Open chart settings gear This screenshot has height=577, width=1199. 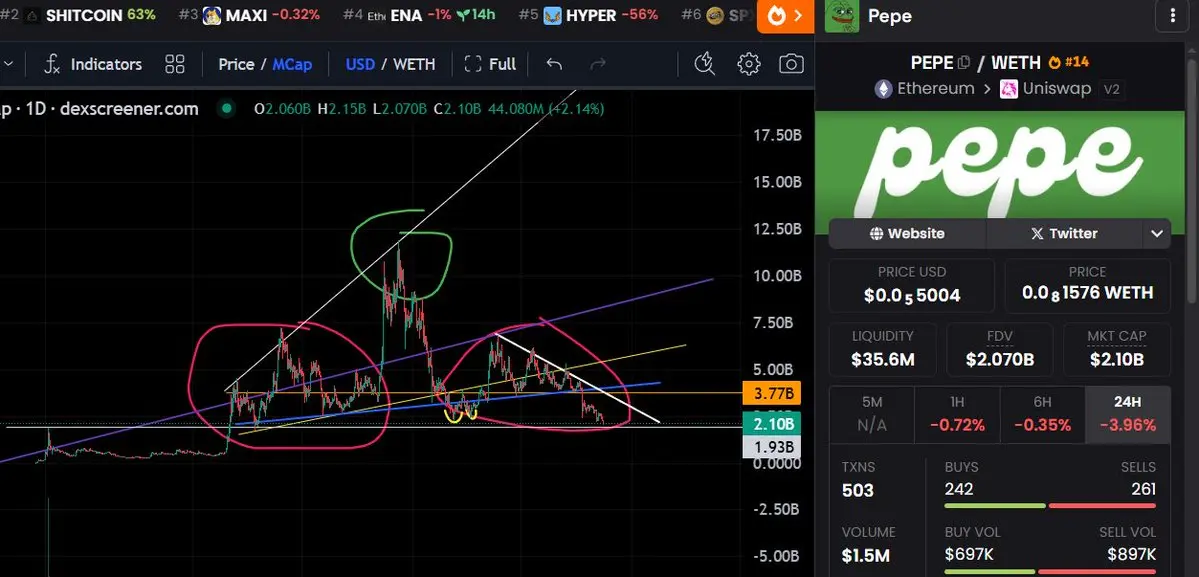(x=749, y=64)
